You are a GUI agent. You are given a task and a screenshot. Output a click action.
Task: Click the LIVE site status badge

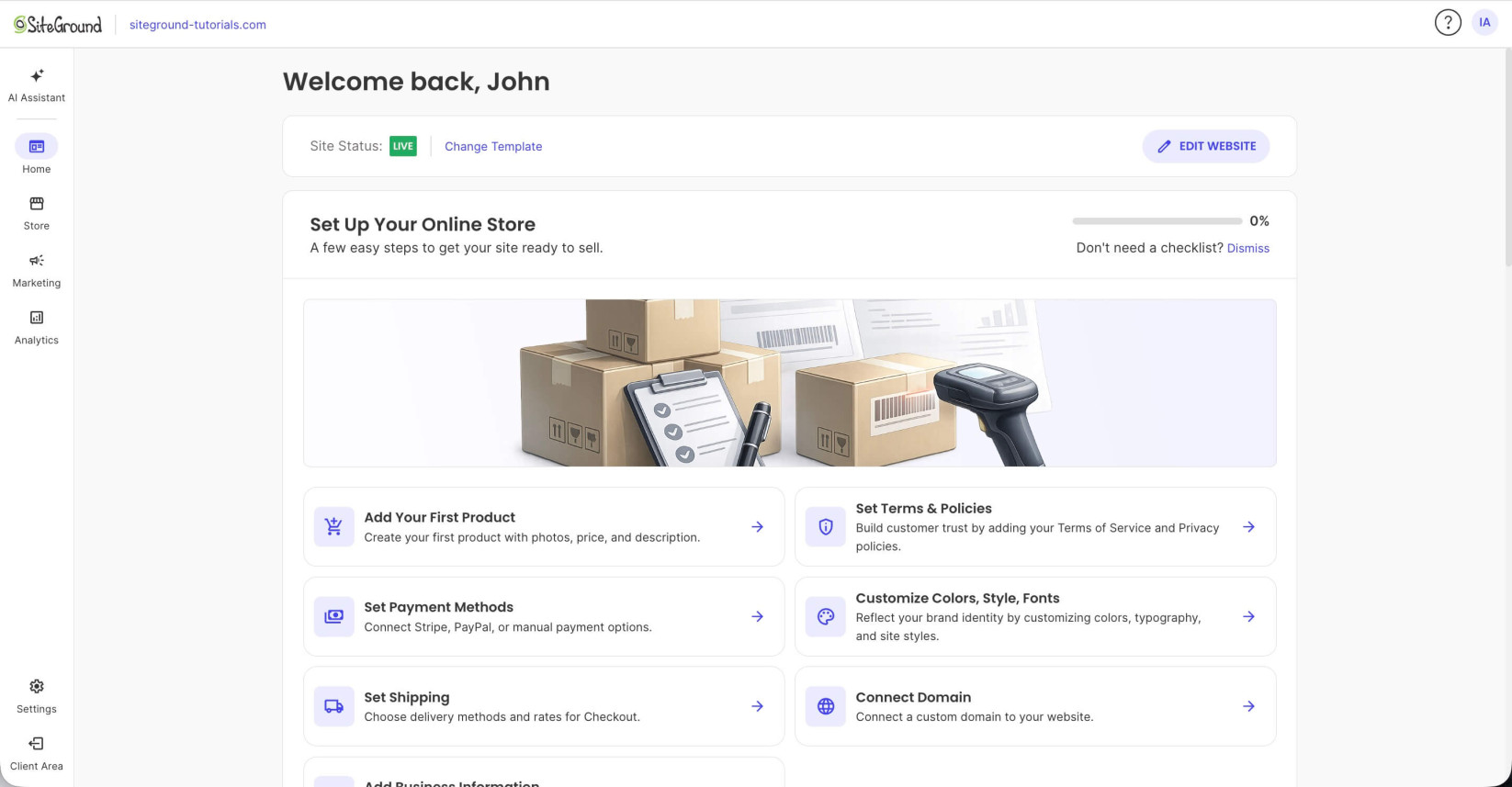click(403, 146)
